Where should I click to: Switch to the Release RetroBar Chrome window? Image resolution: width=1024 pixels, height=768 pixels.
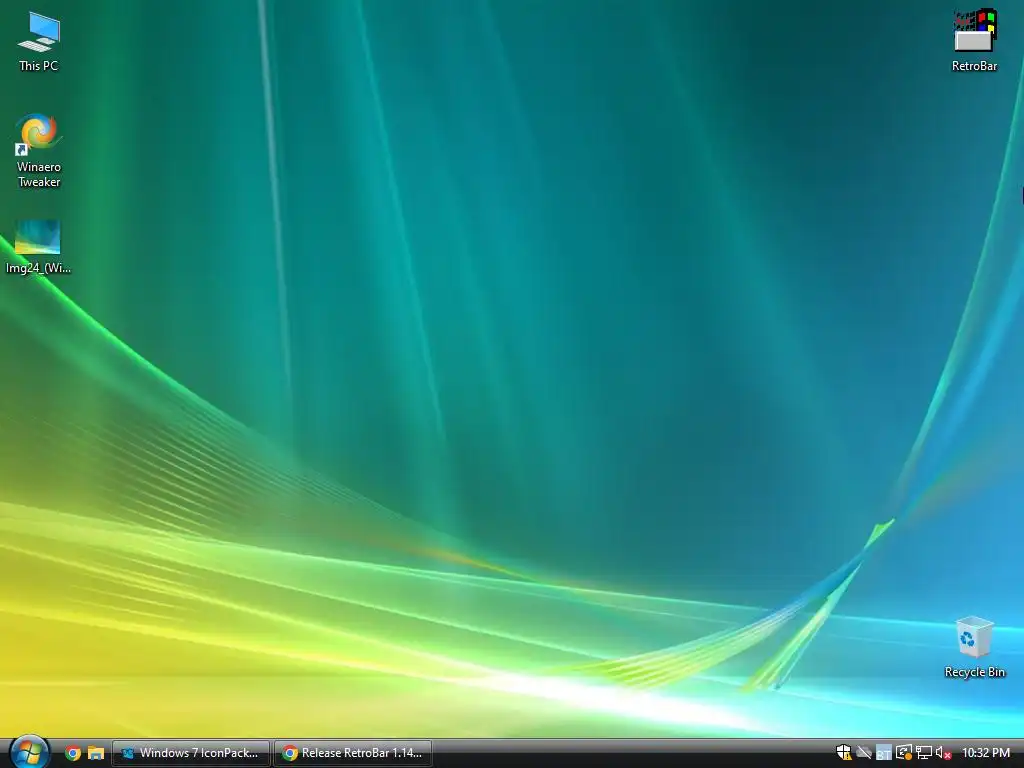pyautogui.click(x=353, y=753)
